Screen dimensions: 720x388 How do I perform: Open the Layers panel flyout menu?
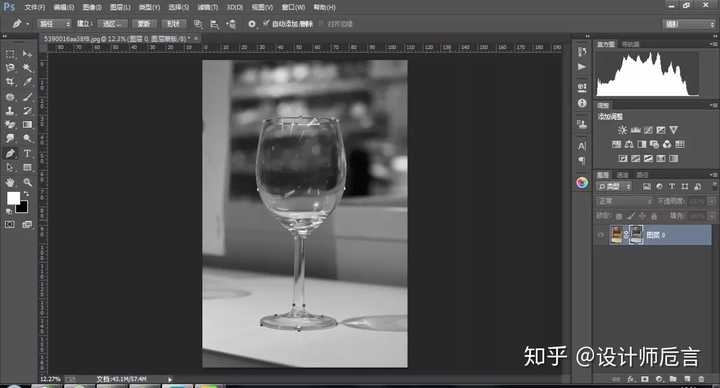tap(713, 175)
